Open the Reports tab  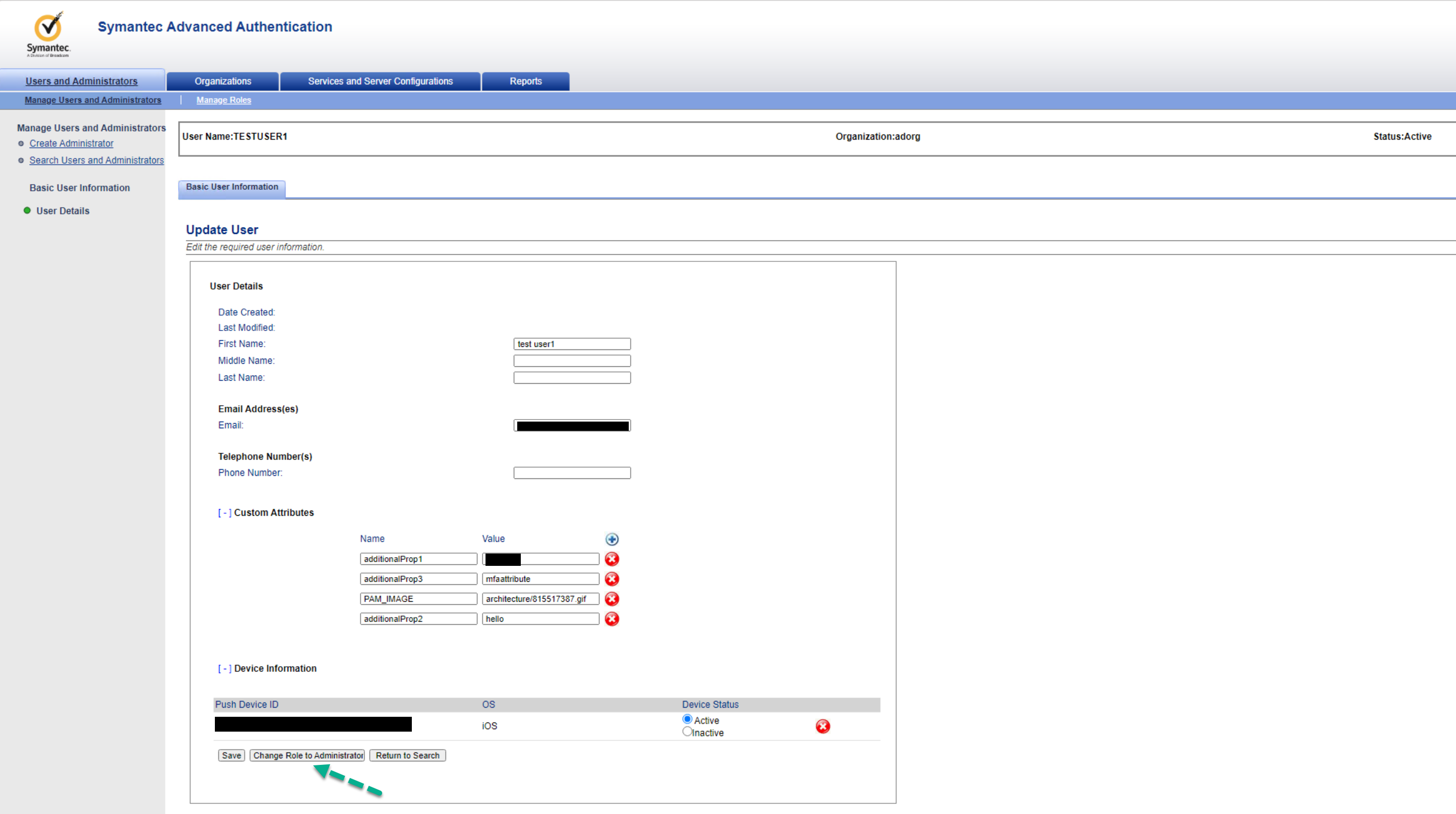[x=525, y=81]
